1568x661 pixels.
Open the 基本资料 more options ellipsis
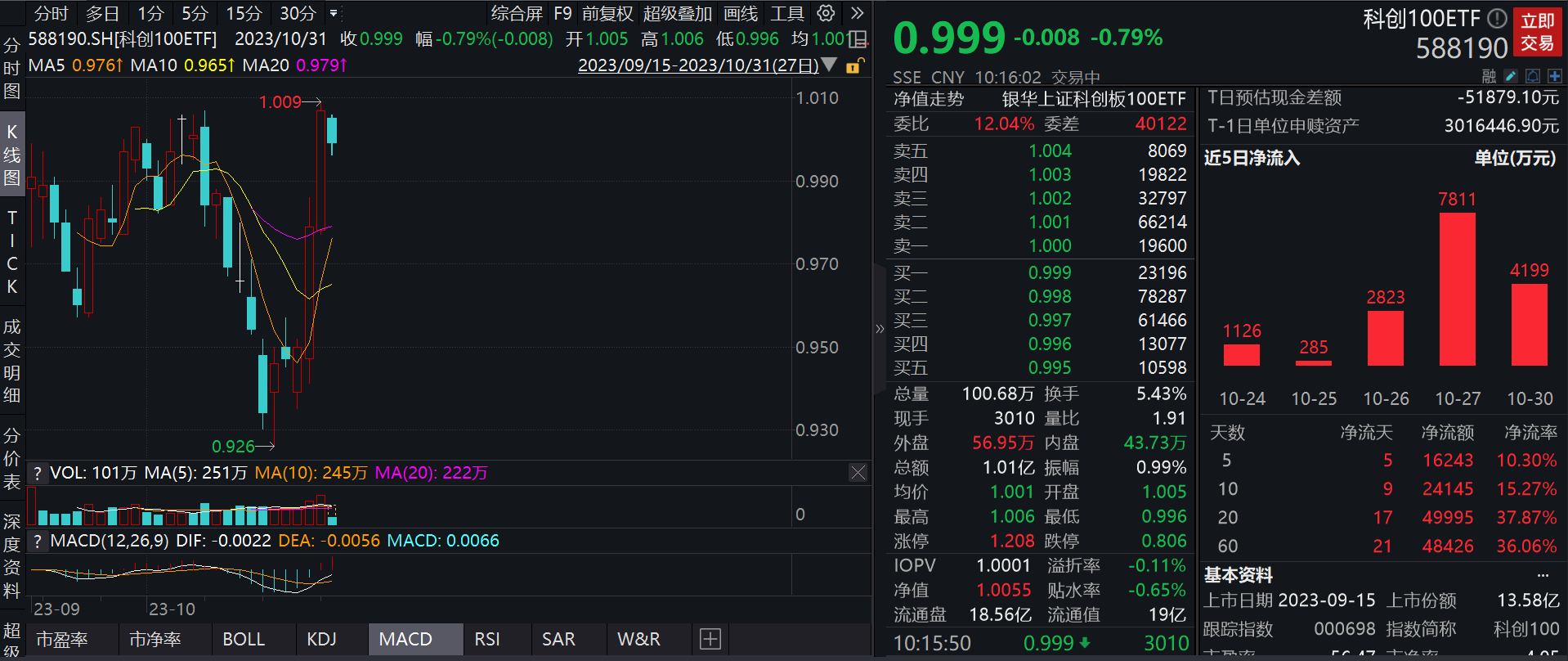[1543, 575]
